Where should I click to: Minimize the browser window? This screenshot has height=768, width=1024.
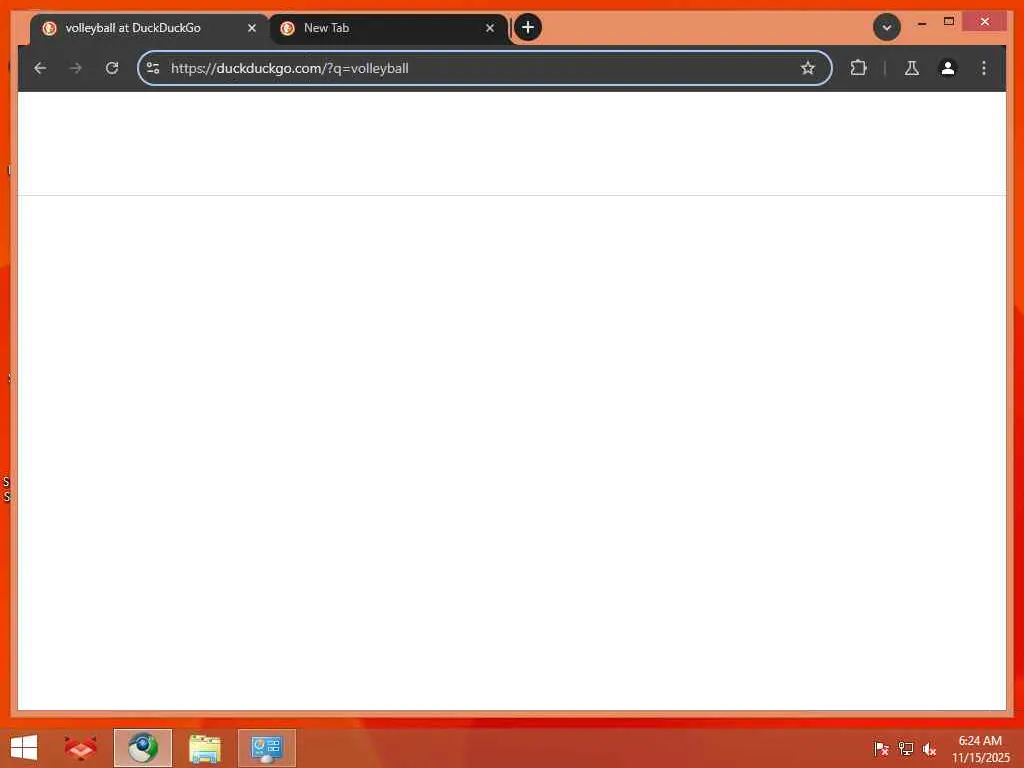click(921, 23)
